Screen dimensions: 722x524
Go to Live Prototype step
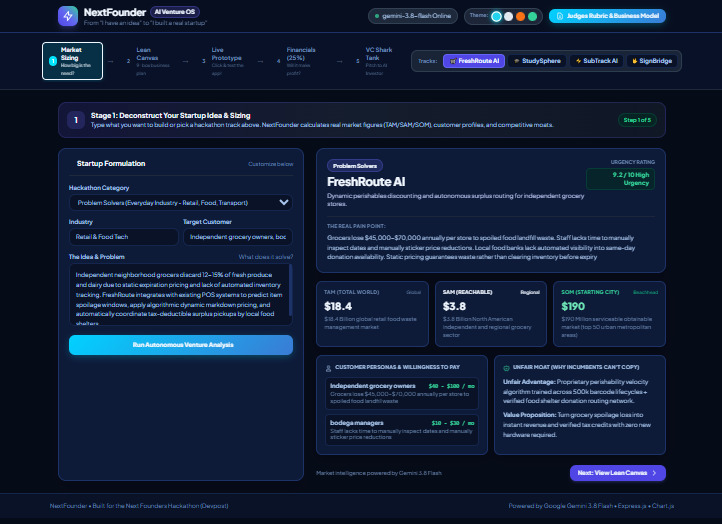222,61
